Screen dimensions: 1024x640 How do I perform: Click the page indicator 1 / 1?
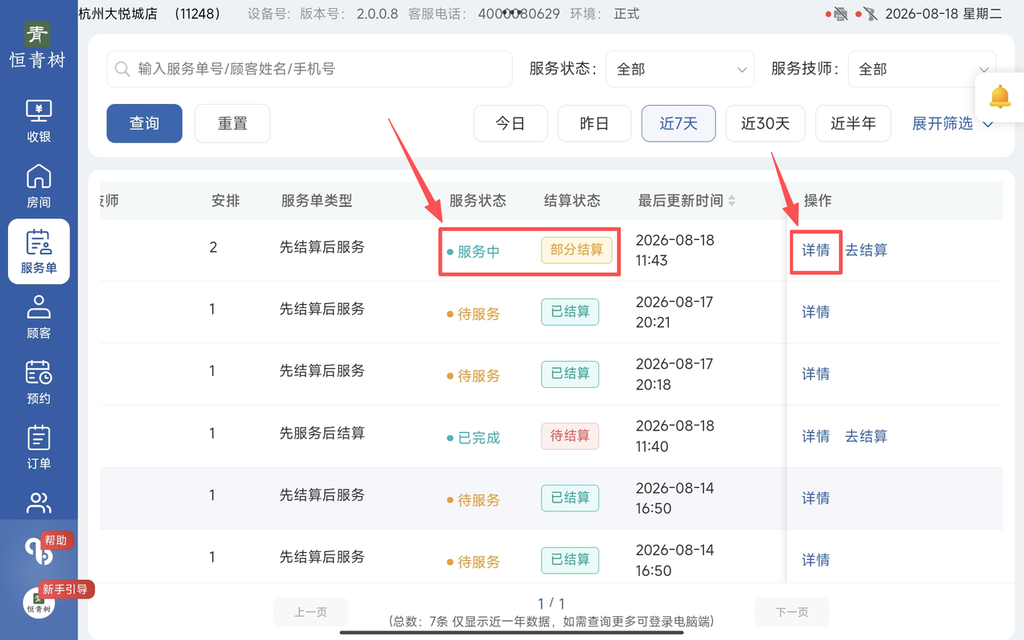551,603
